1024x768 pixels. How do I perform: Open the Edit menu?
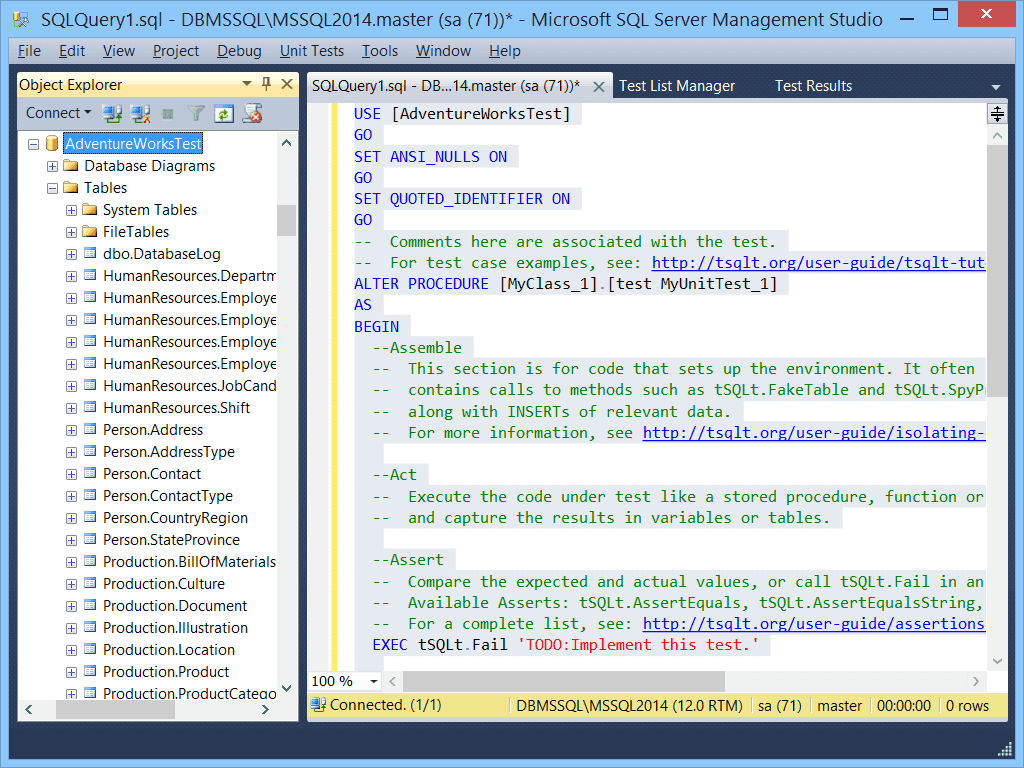[x=72, y=51]
